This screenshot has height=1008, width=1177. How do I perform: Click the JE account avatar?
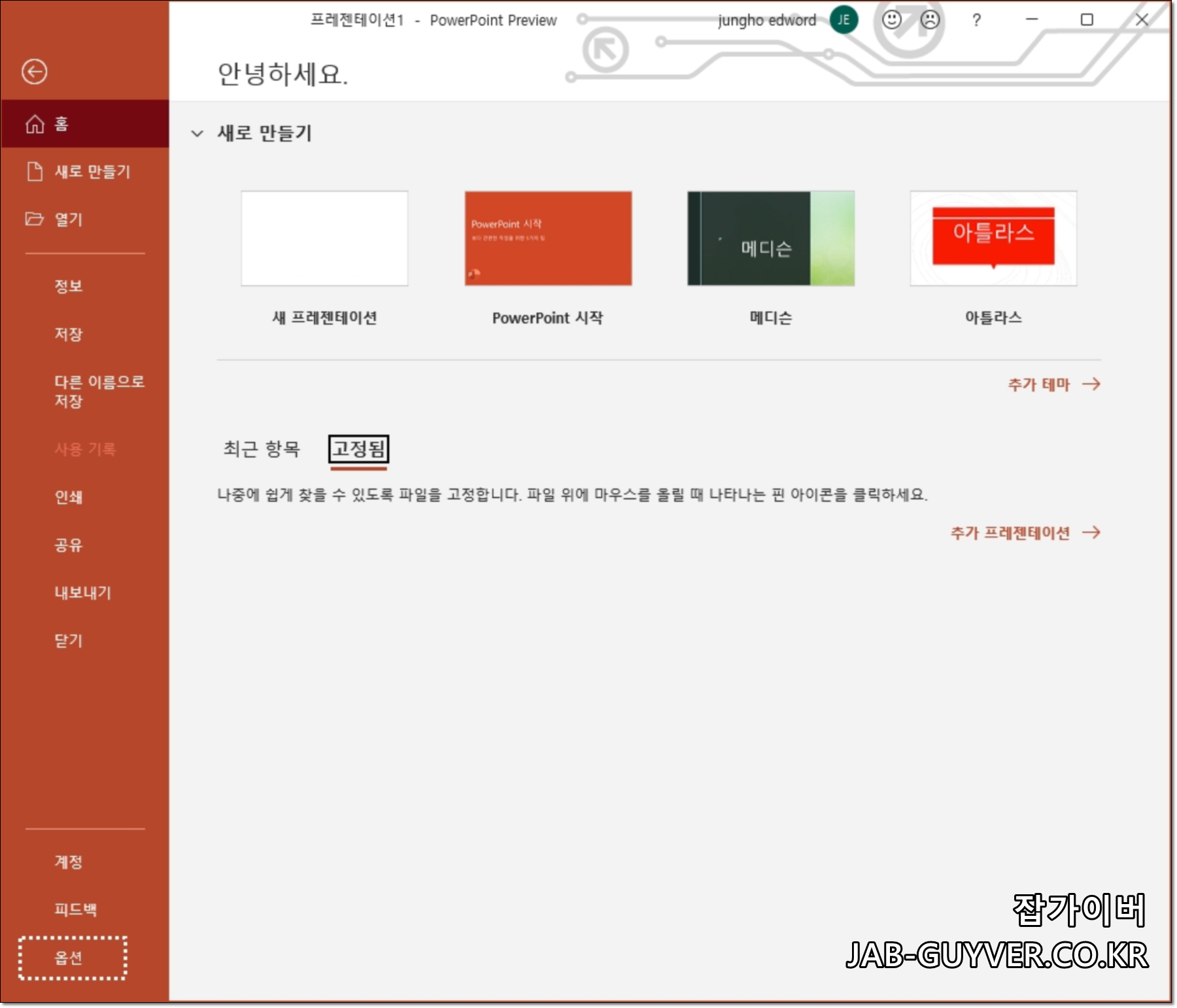(844, 20)
